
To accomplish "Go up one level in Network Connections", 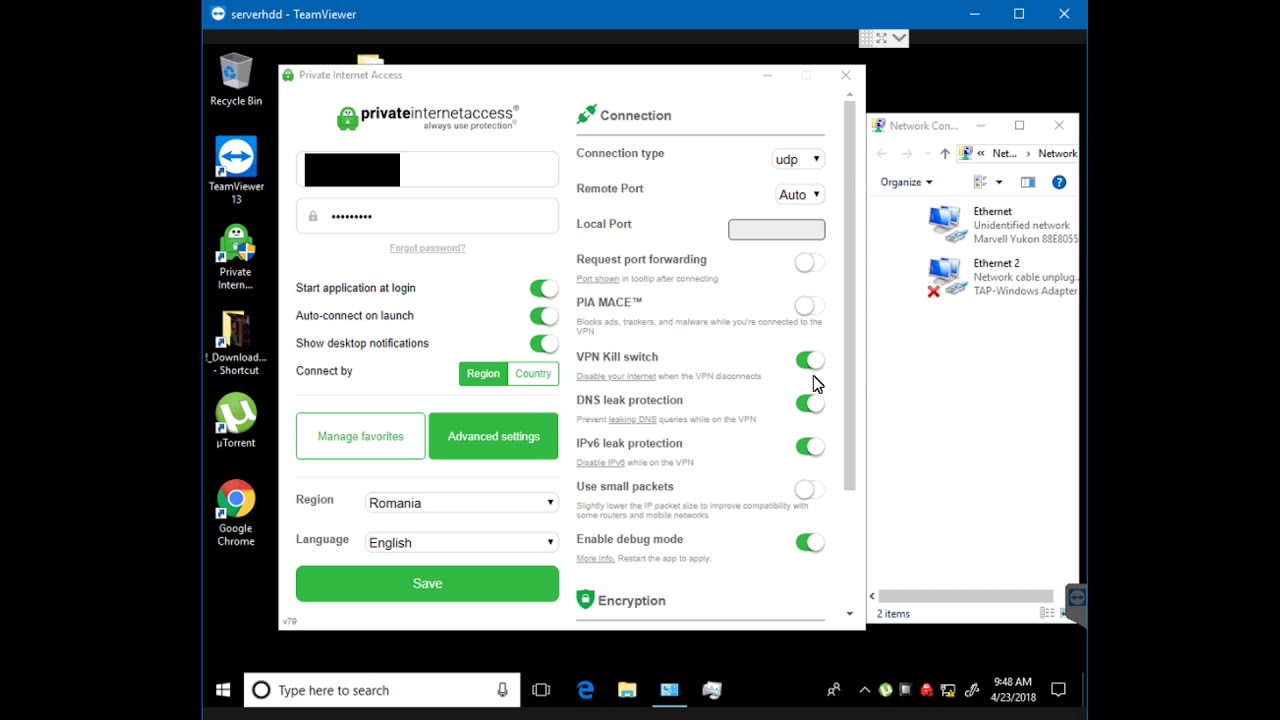I will (944, 153).
